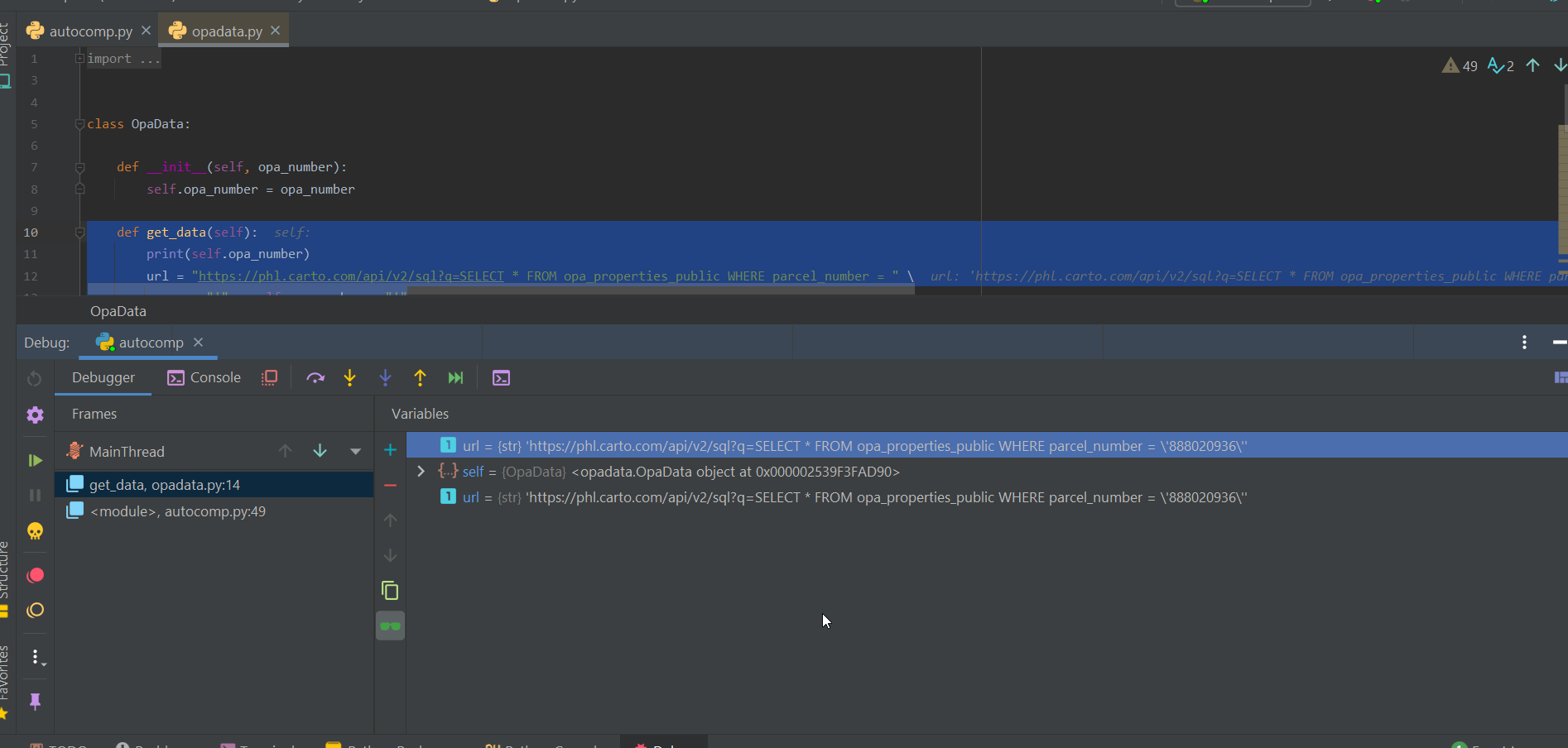Select frame get_data, opadata.py:14

pos(214,484)
